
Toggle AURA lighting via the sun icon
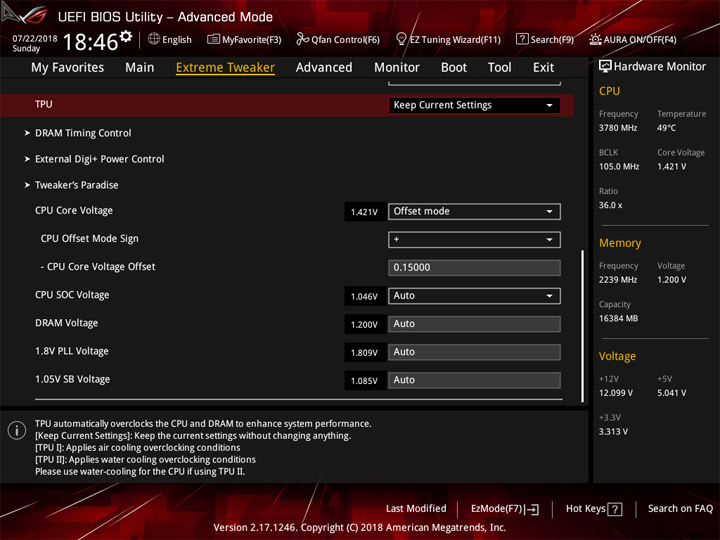coord(595,39)
